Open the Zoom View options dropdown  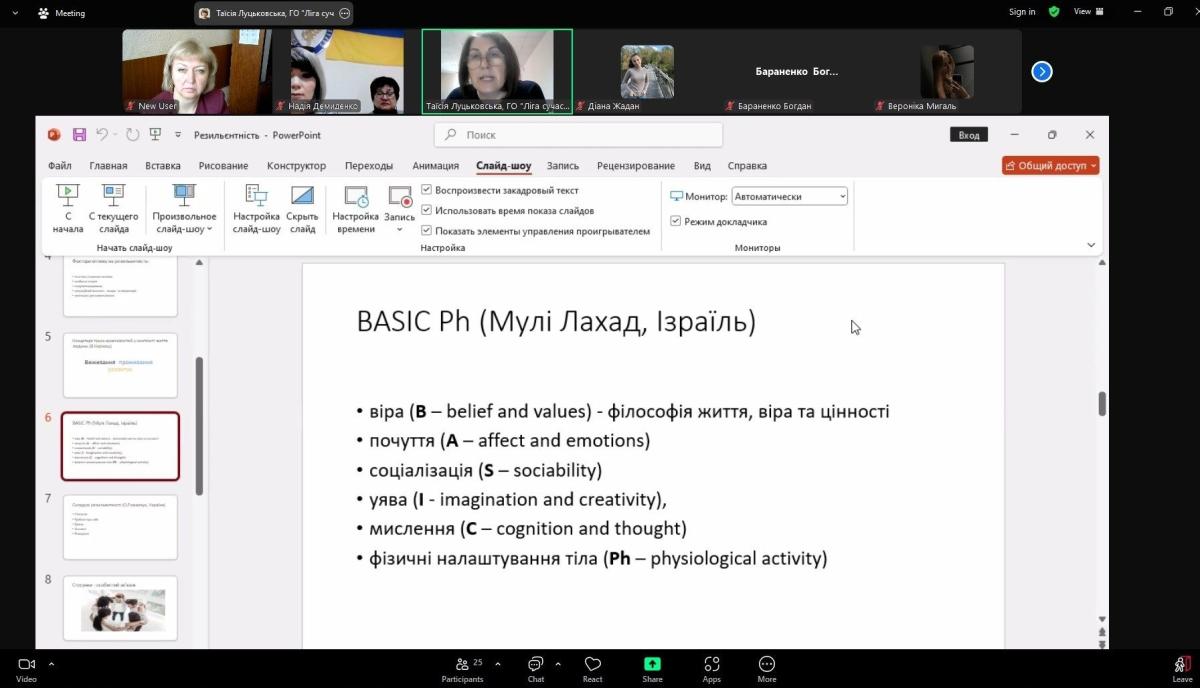1088,12
